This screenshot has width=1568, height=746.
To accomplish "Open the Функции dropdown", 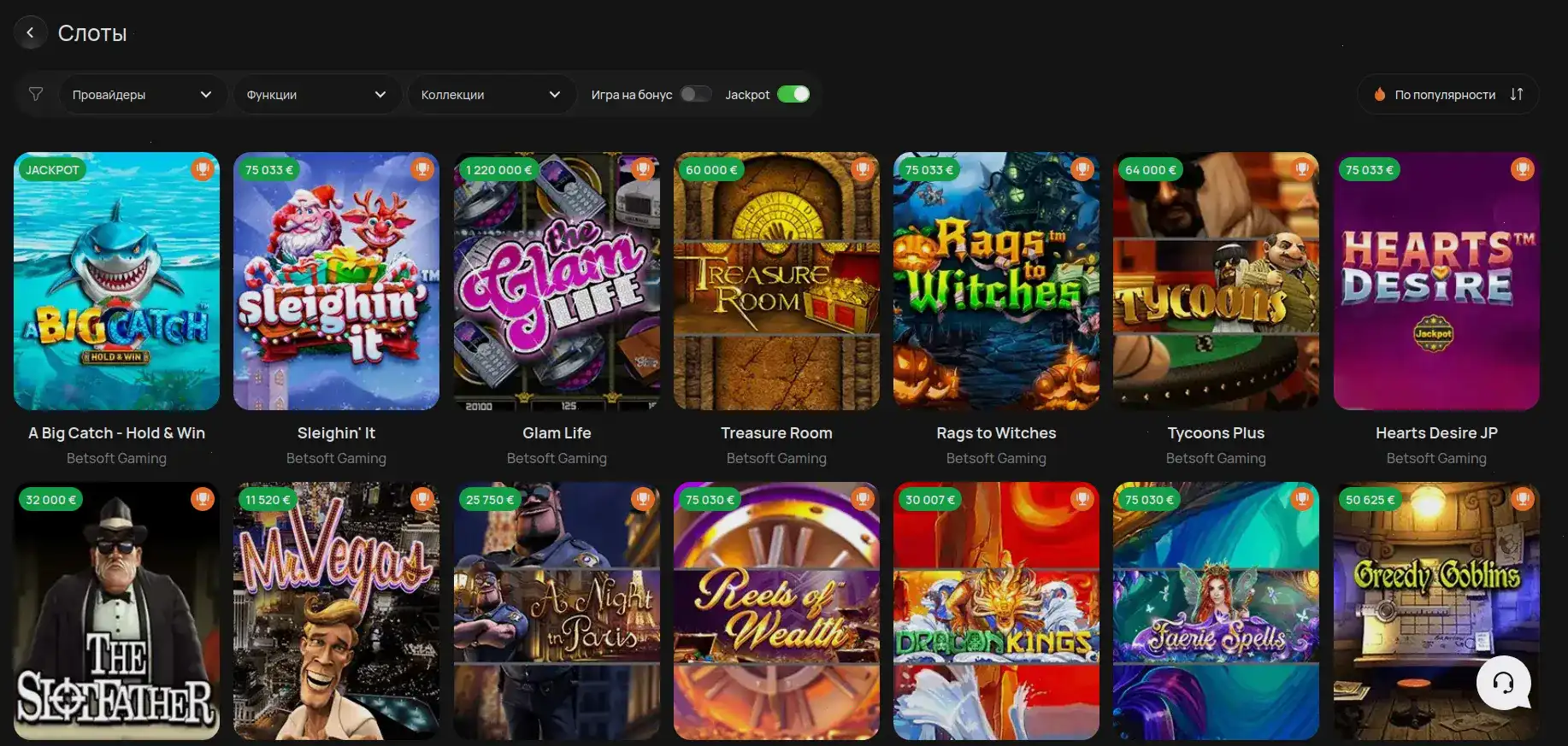I will (316, 95).
